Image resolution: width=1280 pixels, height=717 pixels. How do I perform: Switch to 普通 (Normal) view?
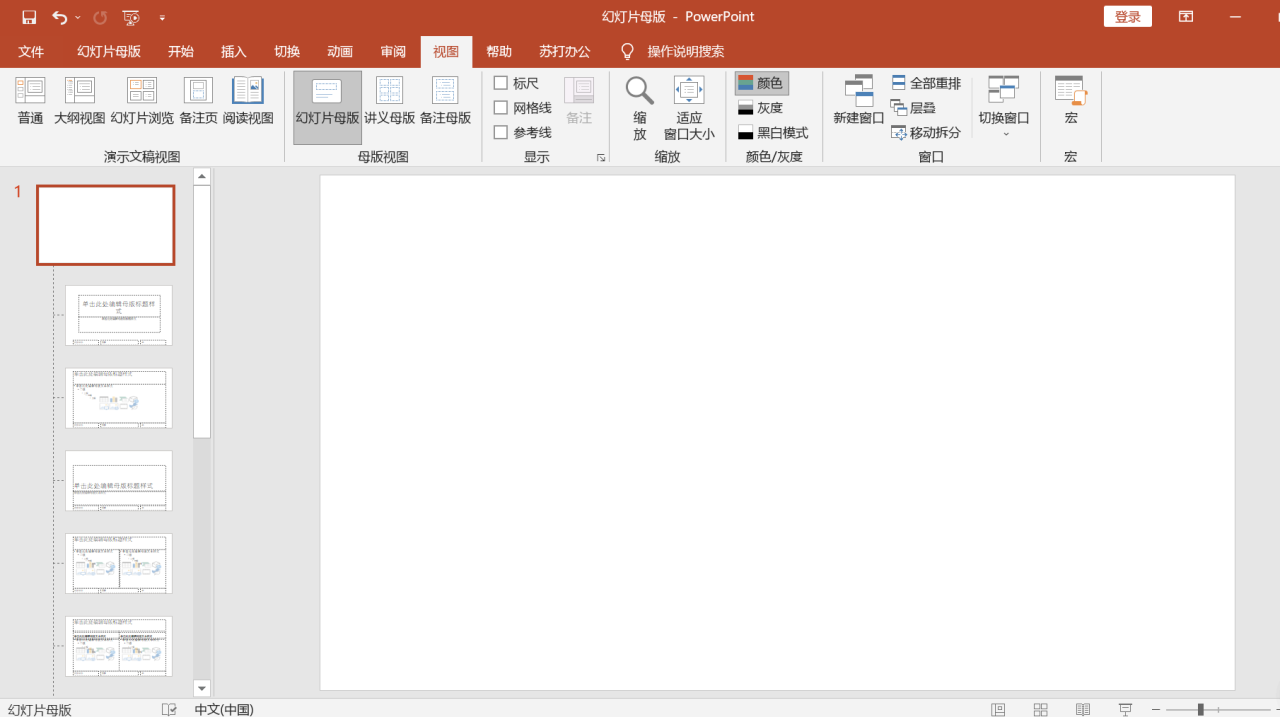[x=29, y=100]
